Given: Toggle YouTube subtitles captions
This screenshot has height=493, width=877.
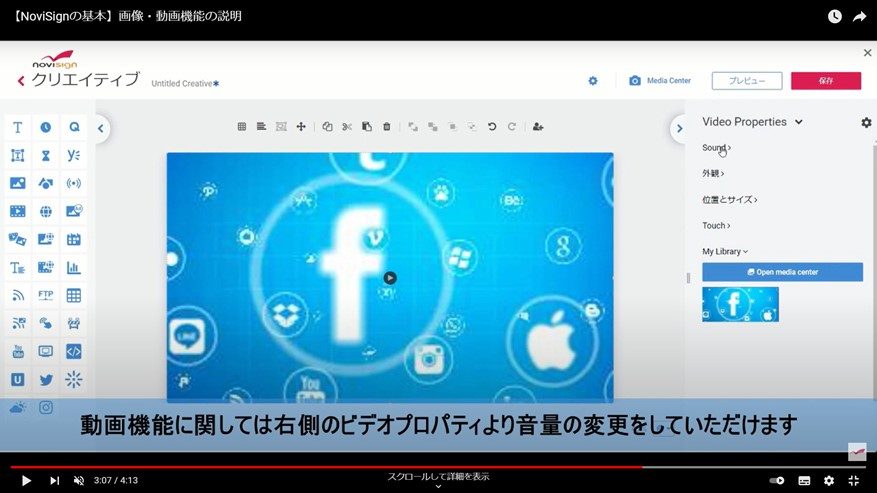Looking at the screenshot, I should pyautogui.click(x=804, y=480).
